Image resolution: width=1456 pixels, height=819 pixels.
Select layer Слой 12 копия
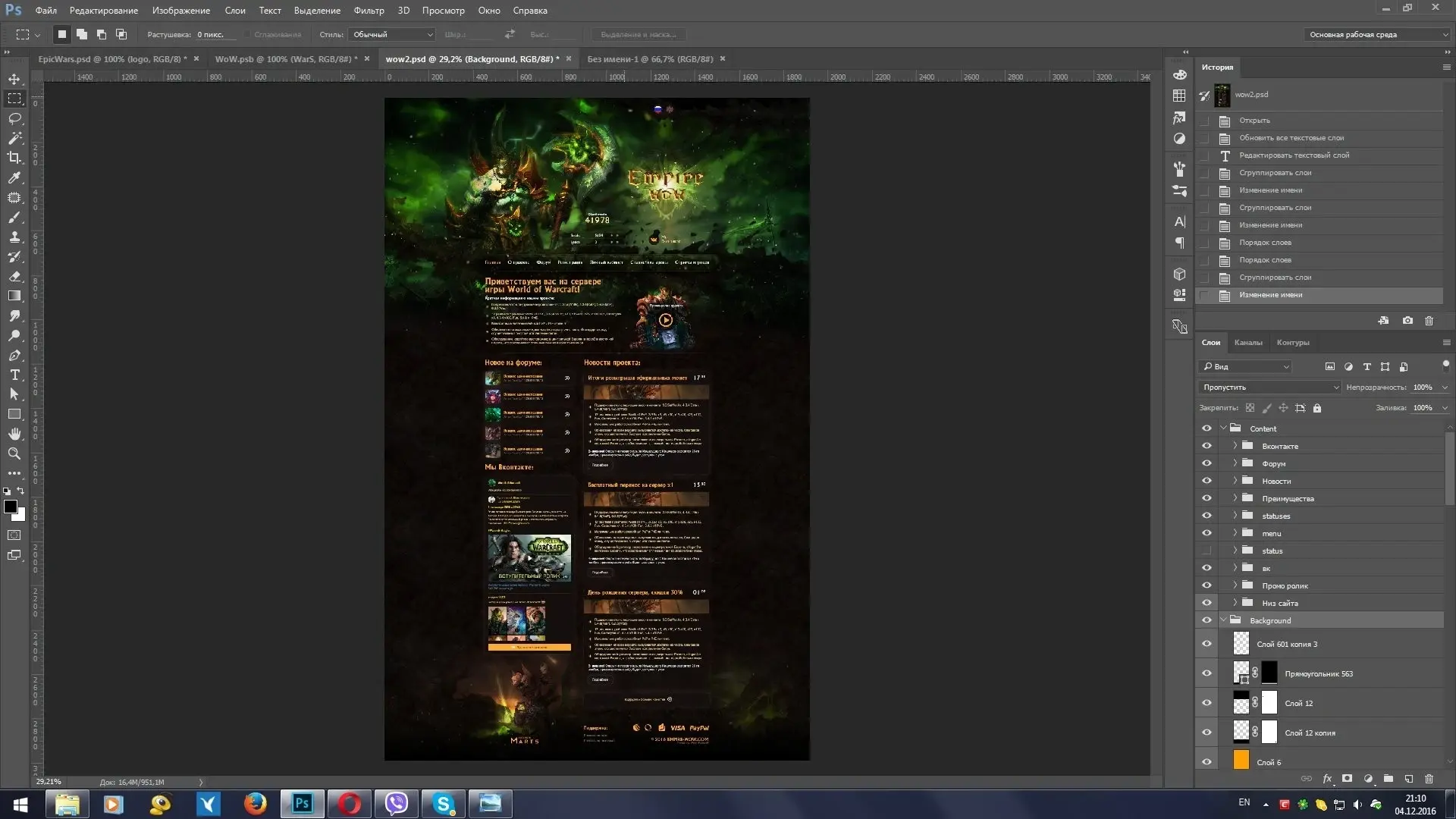tap(1319, 733)
